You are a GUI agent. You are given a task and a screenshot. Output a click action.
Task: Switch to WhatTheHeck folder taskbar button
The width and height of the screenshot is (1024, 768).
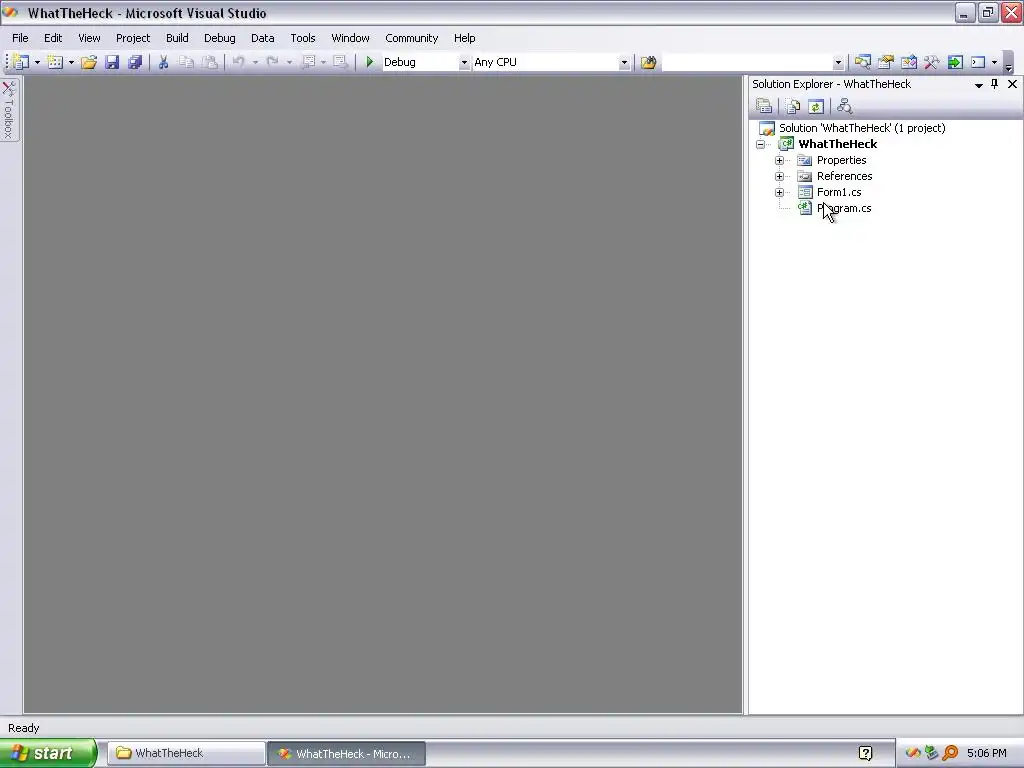point(186,753)
